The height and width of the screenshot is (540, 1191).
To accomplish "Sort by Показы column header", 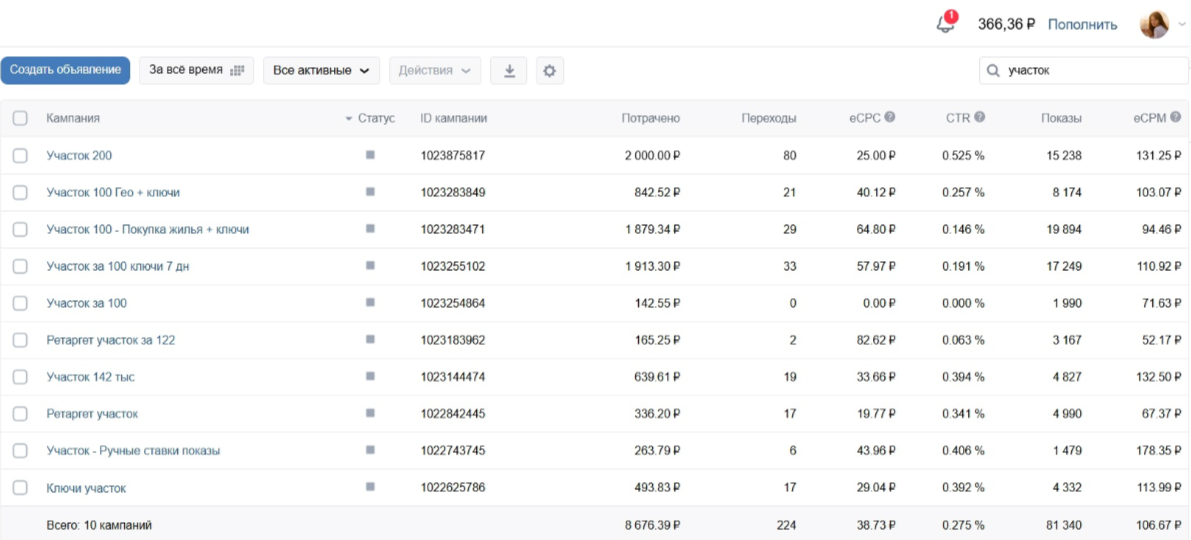I will click(x=1061, y=118).
